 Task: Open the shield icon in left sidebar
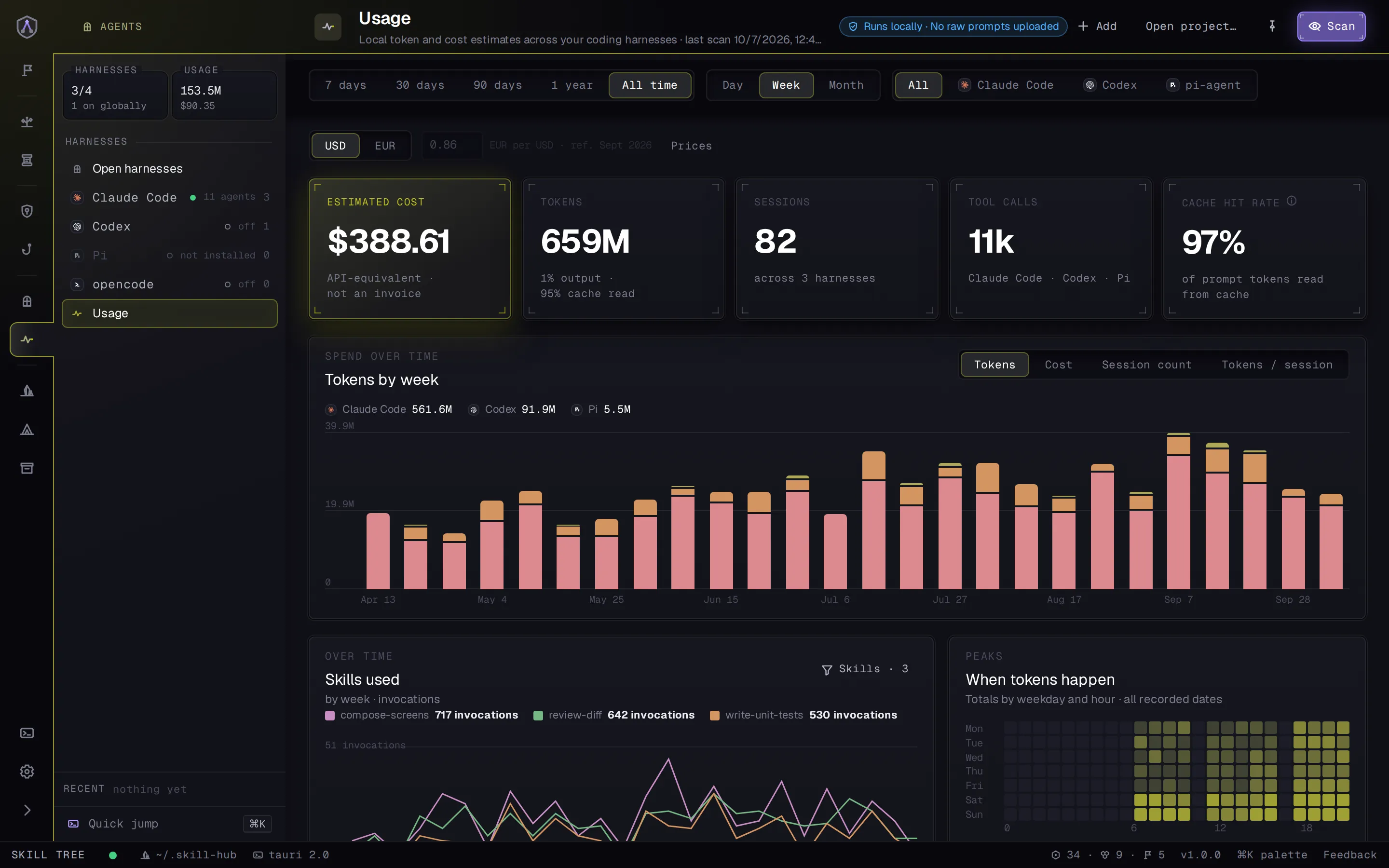pyautogui.click(x=27, y=211)
